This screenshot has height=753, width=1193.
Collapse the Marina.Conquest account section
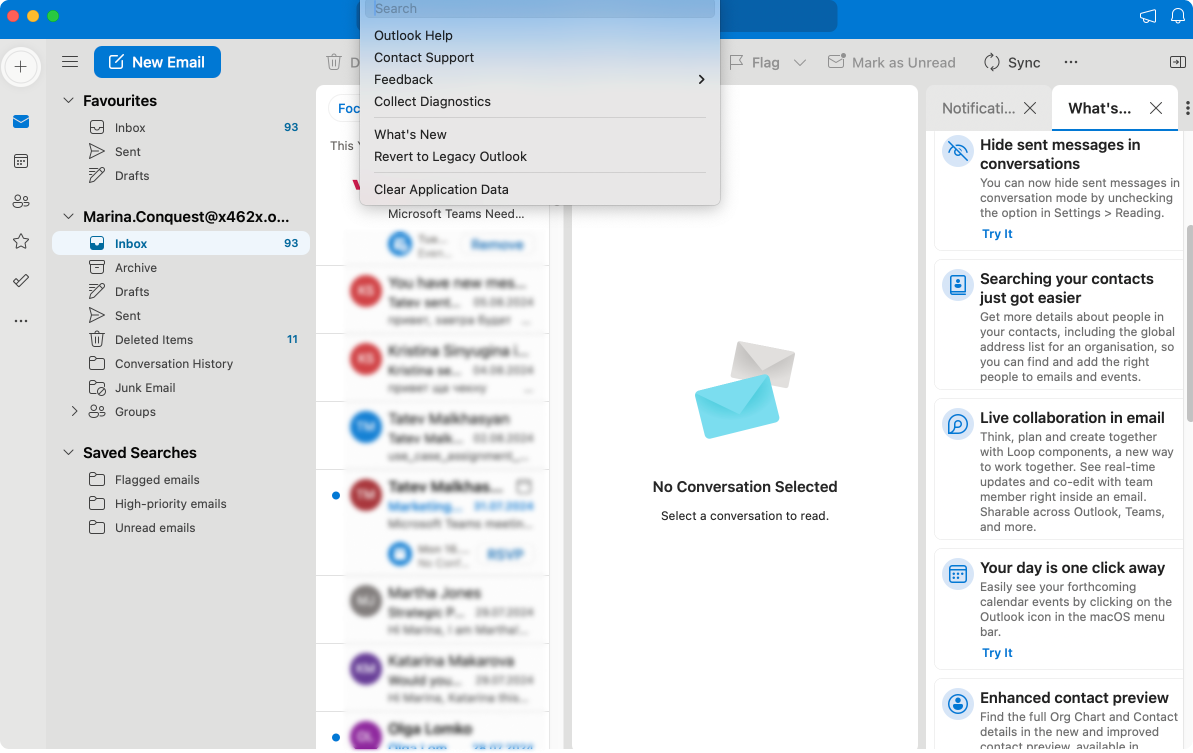pos(68,217)
